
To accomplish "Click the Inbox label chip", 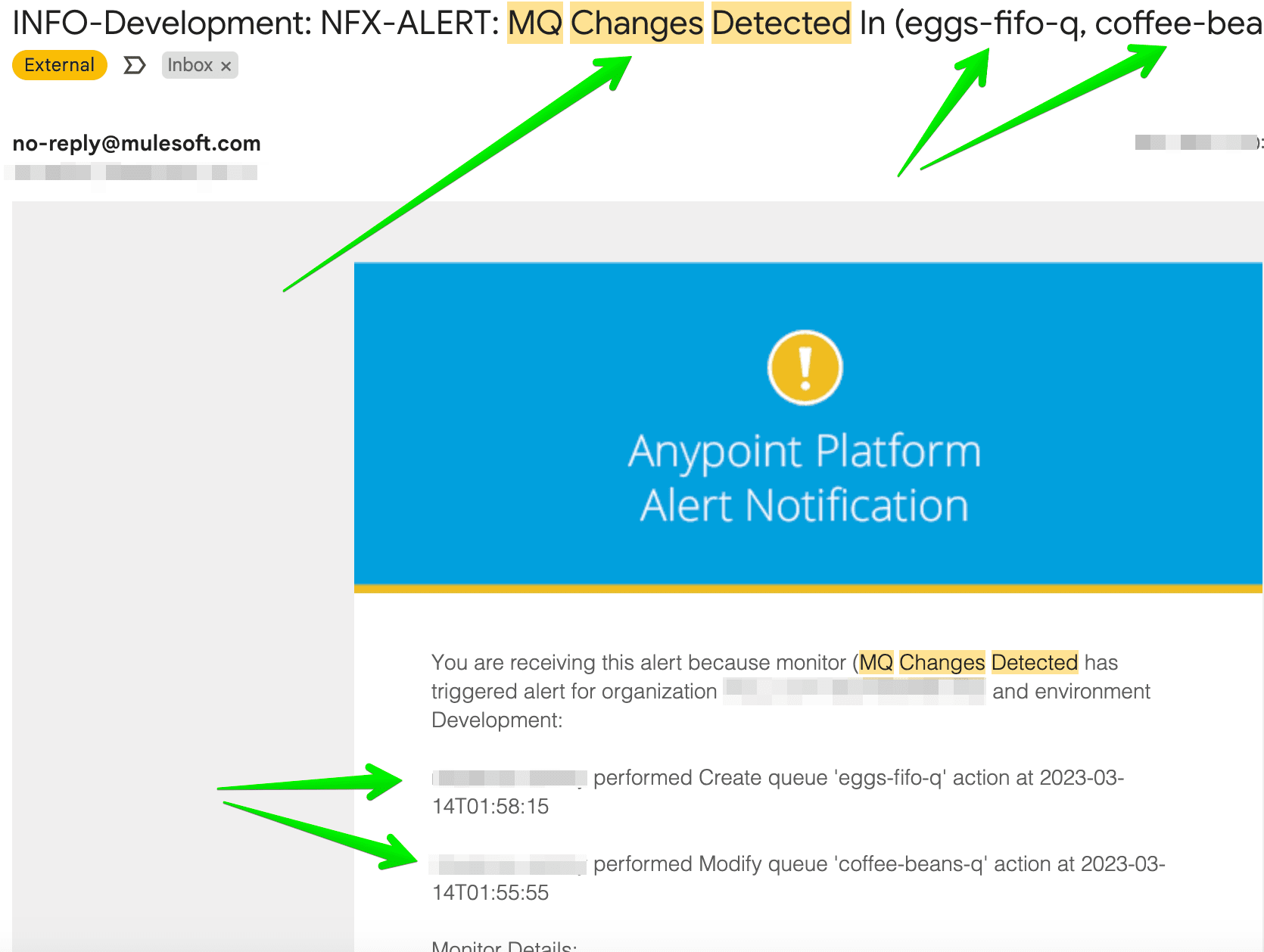I will click(200, 66).
